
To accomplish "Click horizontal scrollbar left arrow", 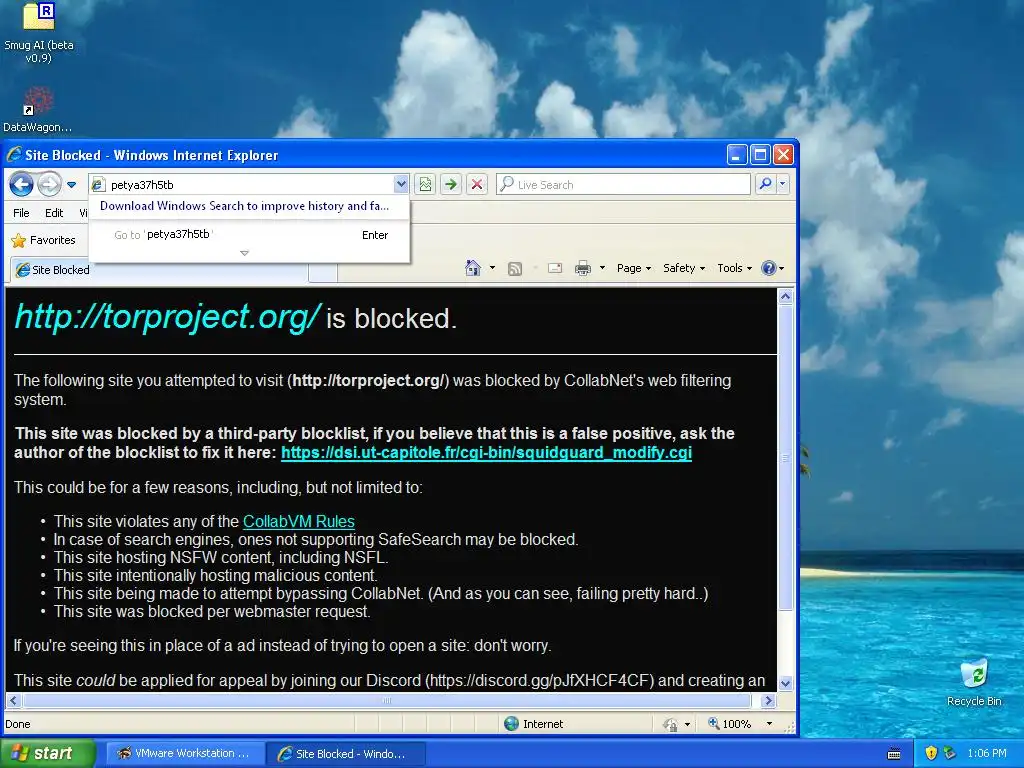I will point(14,701).
